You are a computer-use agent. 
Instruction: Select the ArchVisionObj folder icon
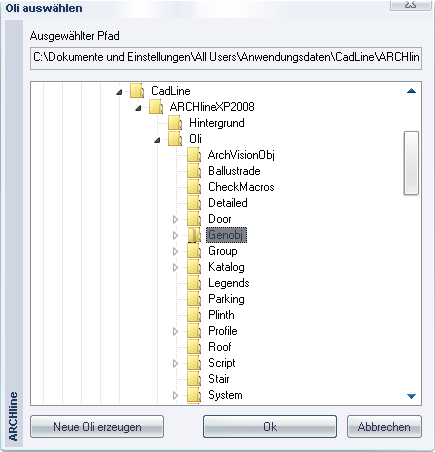tap(194, 155)
